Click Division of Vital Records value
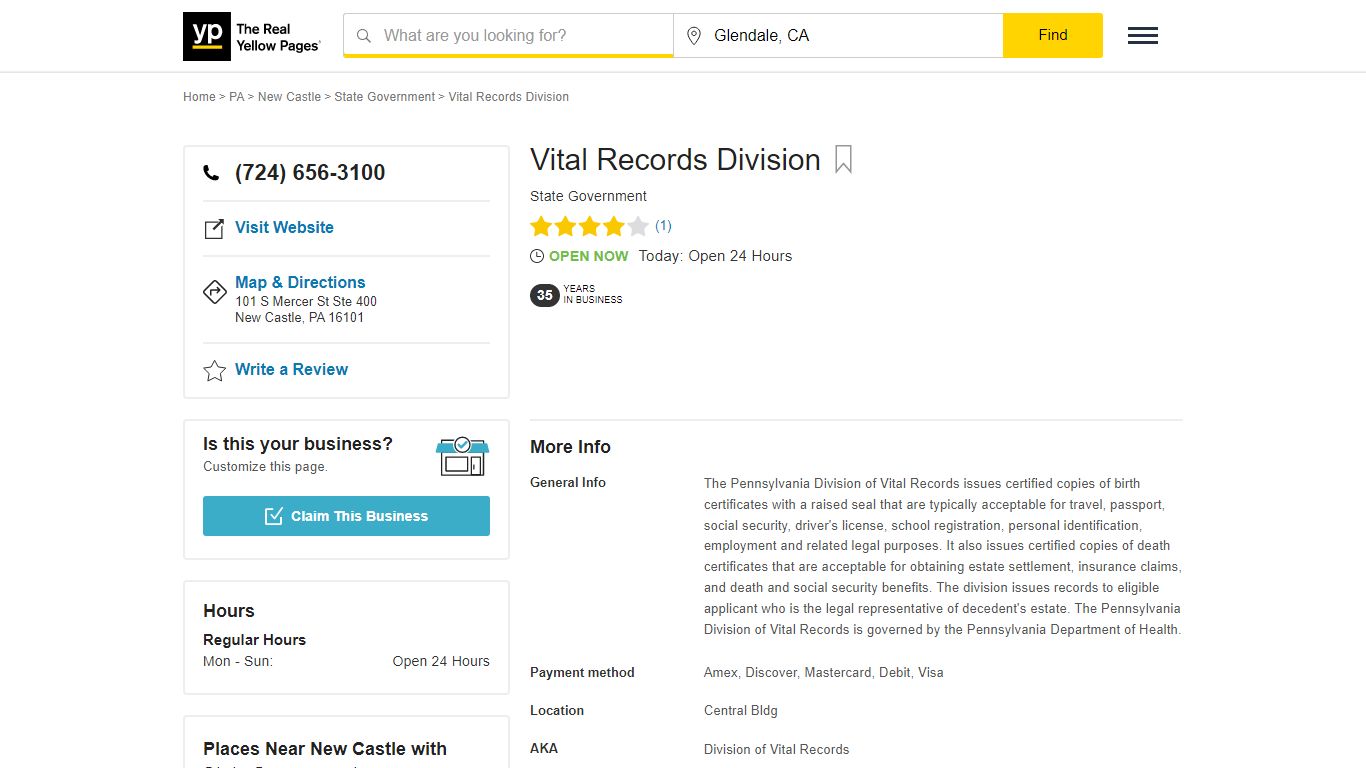The image size is (1366, 768). (777, 749)
